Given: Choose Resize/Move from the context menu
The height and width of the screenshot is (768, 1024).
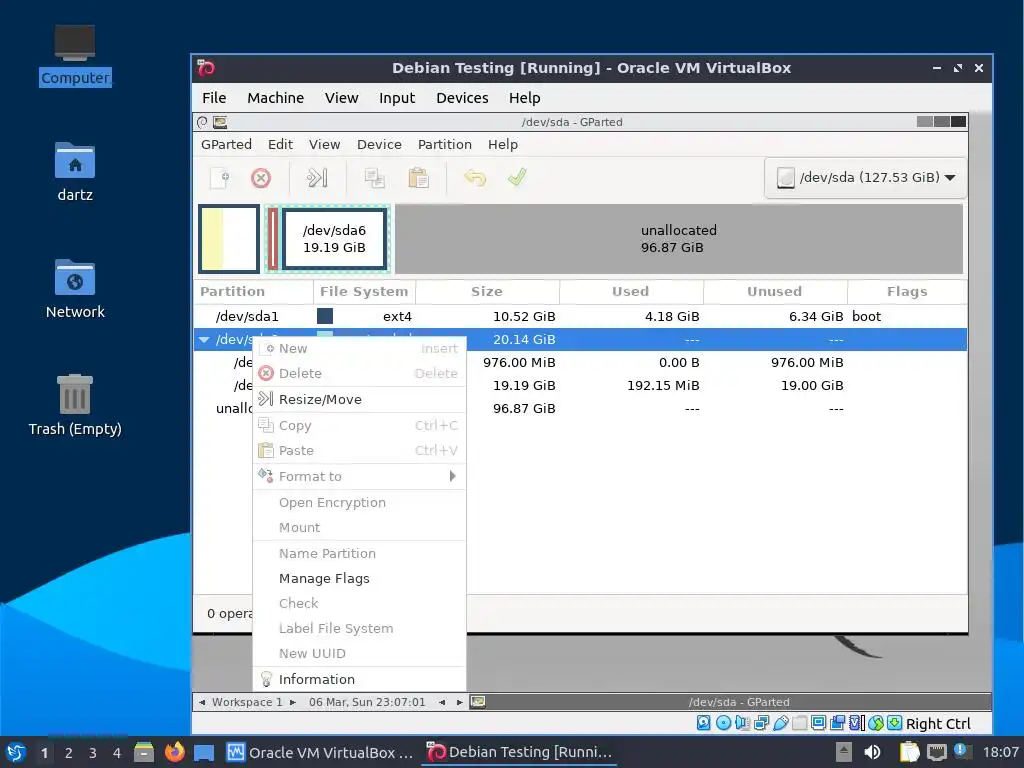Looking at the screenshot, I should pos(359,400).
